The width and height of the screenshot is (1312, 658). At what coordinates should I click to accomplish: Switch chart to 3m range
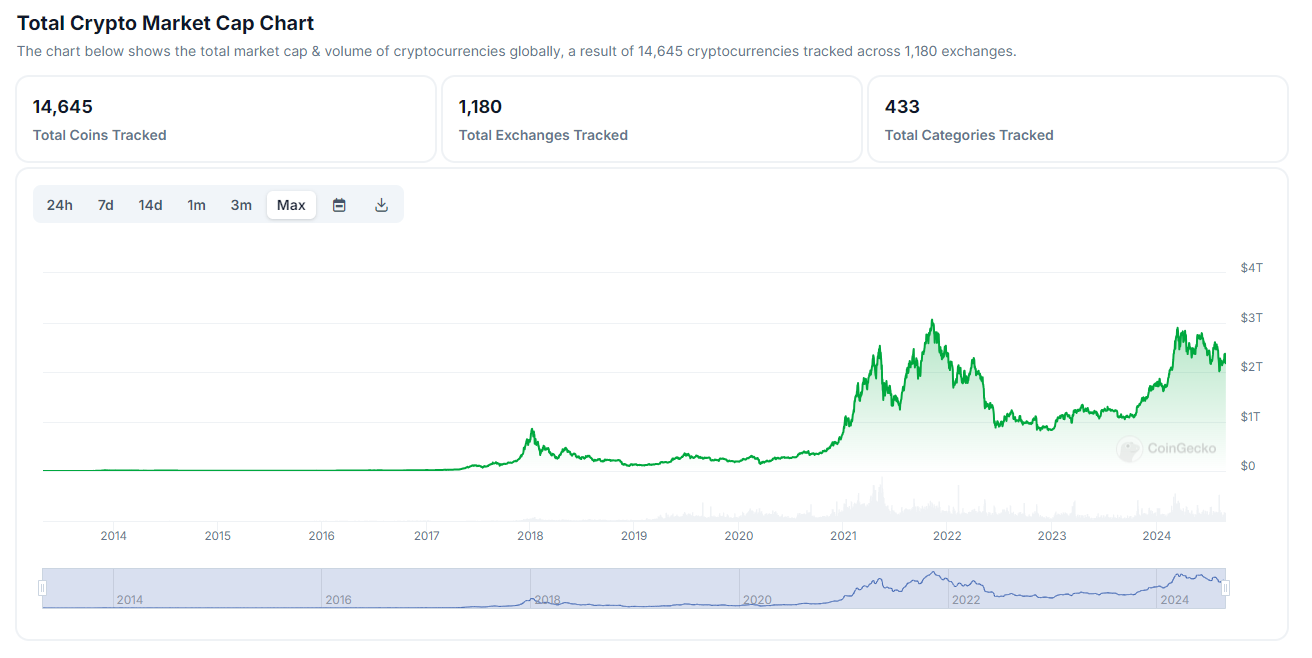241,205
